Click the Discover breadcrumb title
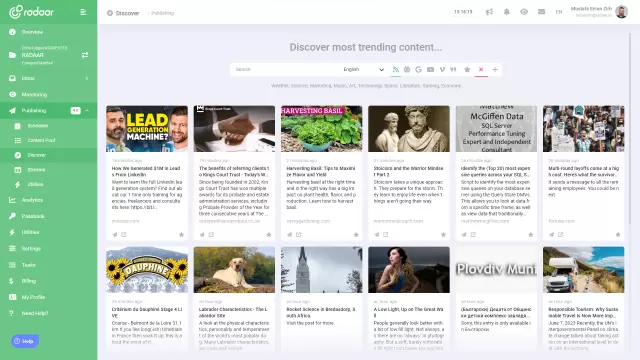This screenshot has height=360, width=640. (127, 13)
